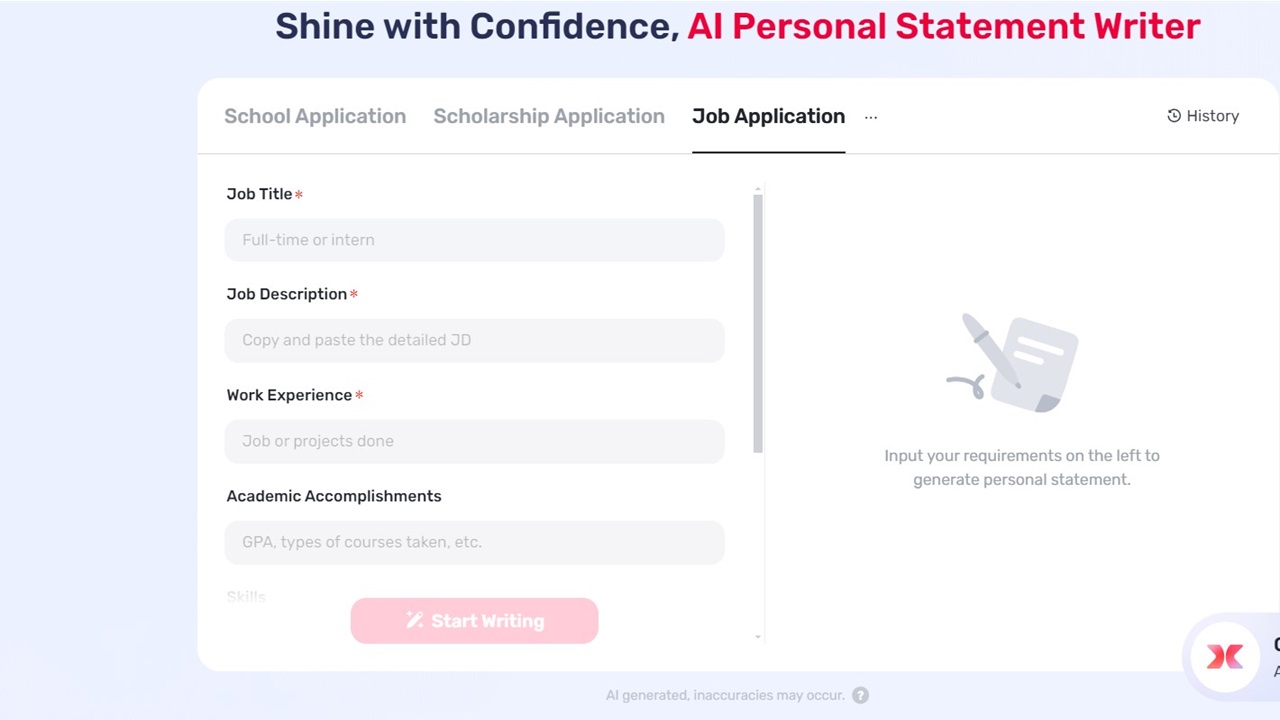
Task: Click into the Job Description field
Action: 474,340
